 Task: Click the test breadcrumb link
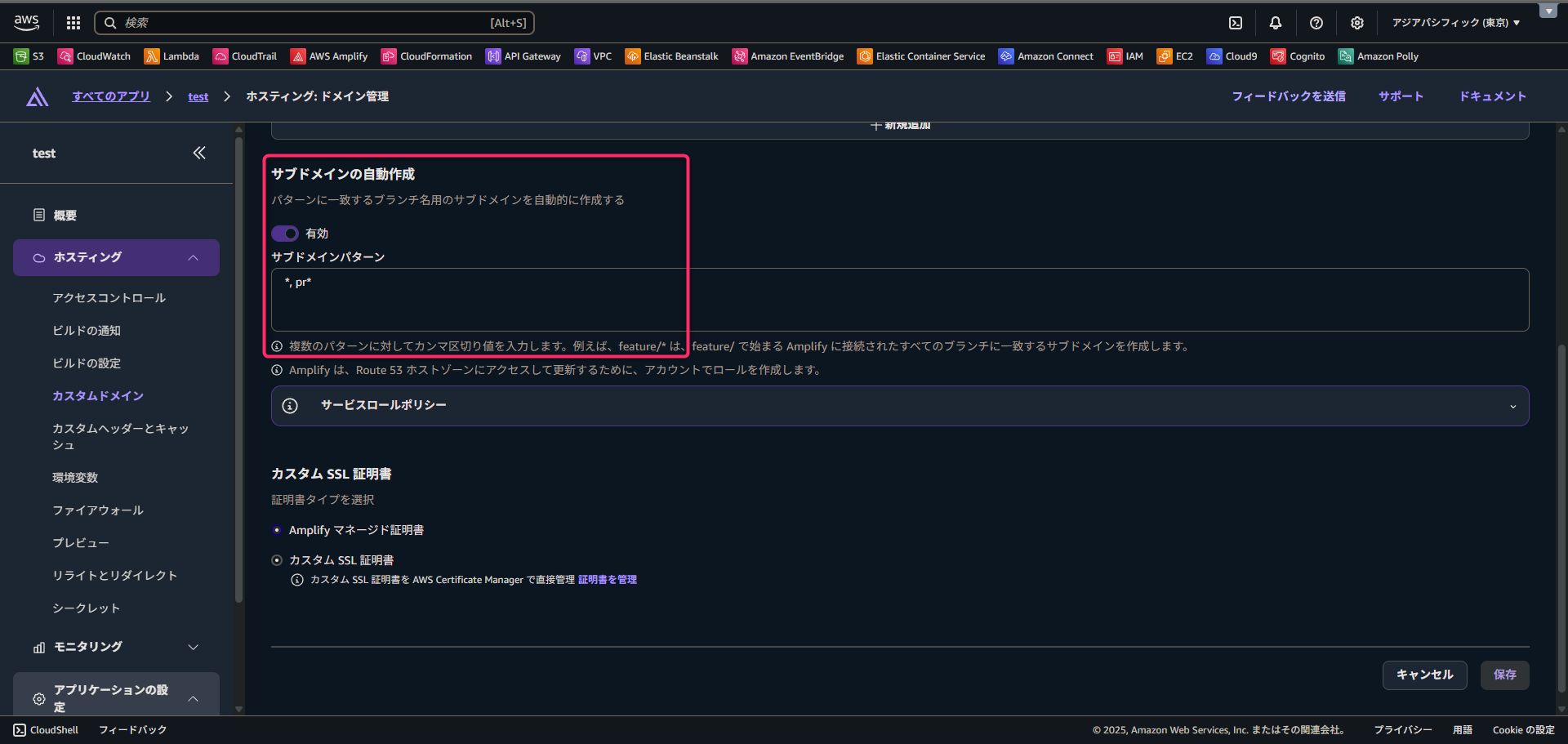[198, 96]
